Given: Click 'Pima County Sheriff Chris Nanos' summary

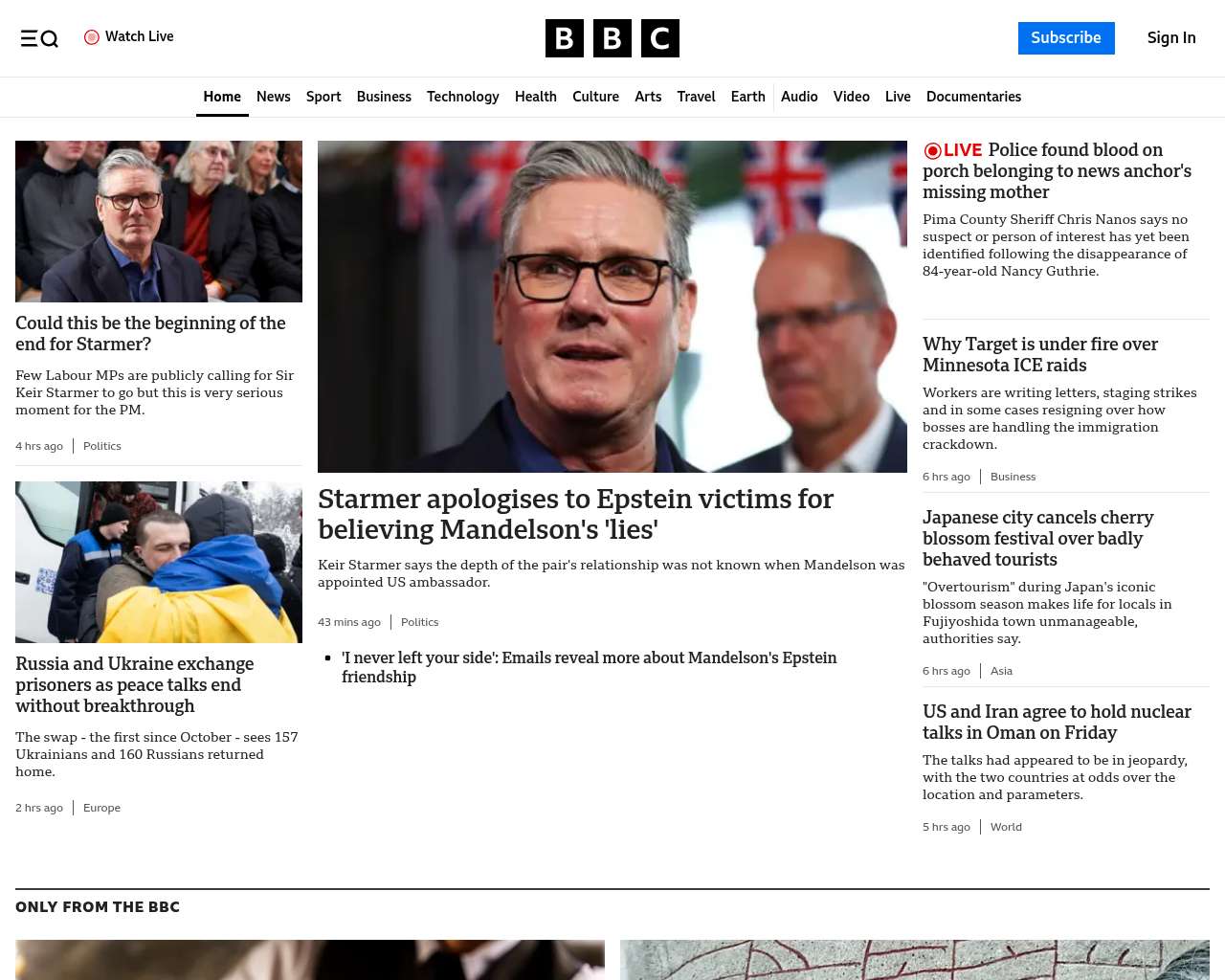Looking at the screenshot, I should [1056, 245].
